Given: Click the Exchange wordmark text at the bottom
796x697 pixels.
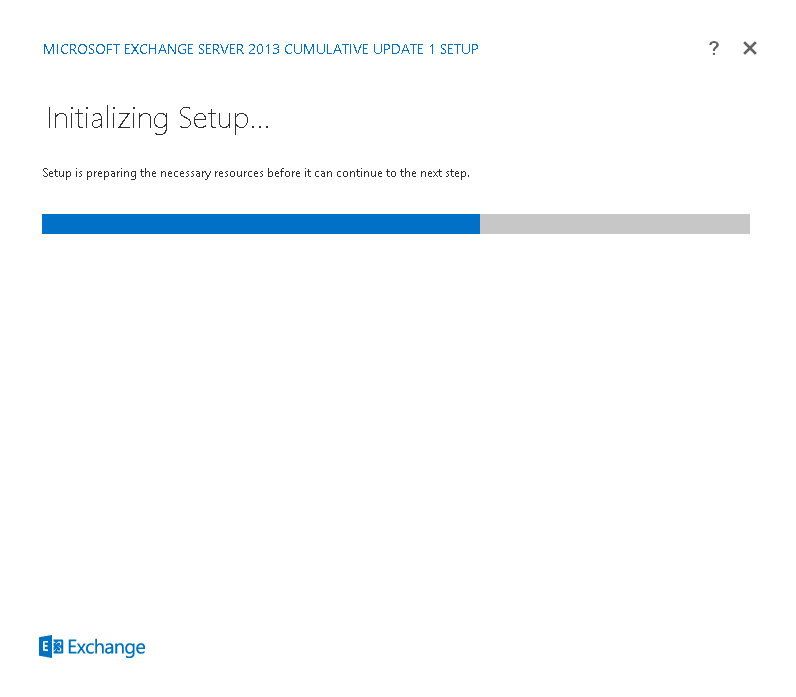Looking at the screenshot, I should tap(107, 647).
